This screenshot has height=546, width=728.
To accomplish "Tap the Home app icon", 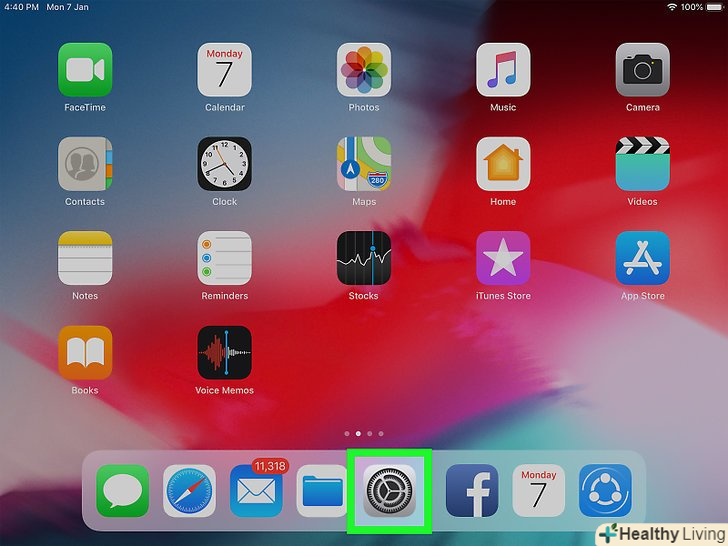I will pos(503,163).
